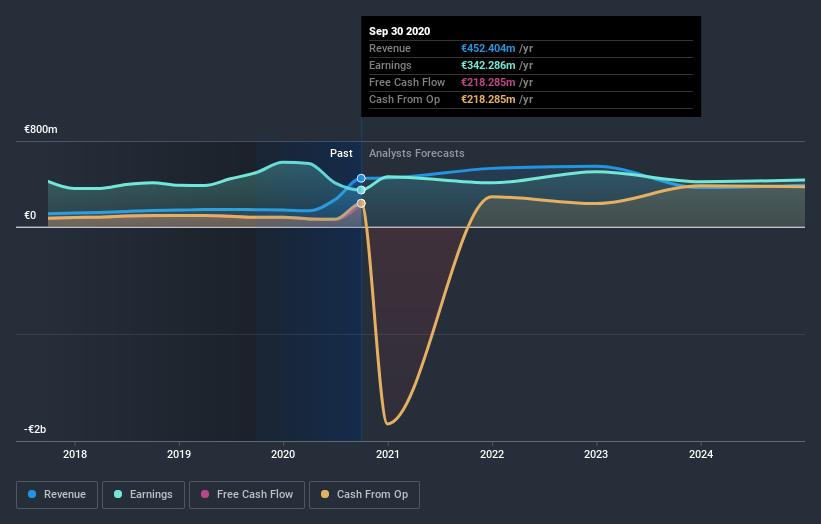821x524 pixels.
Task: Click the teal Earnings data point marker
Action: point(361,190)
